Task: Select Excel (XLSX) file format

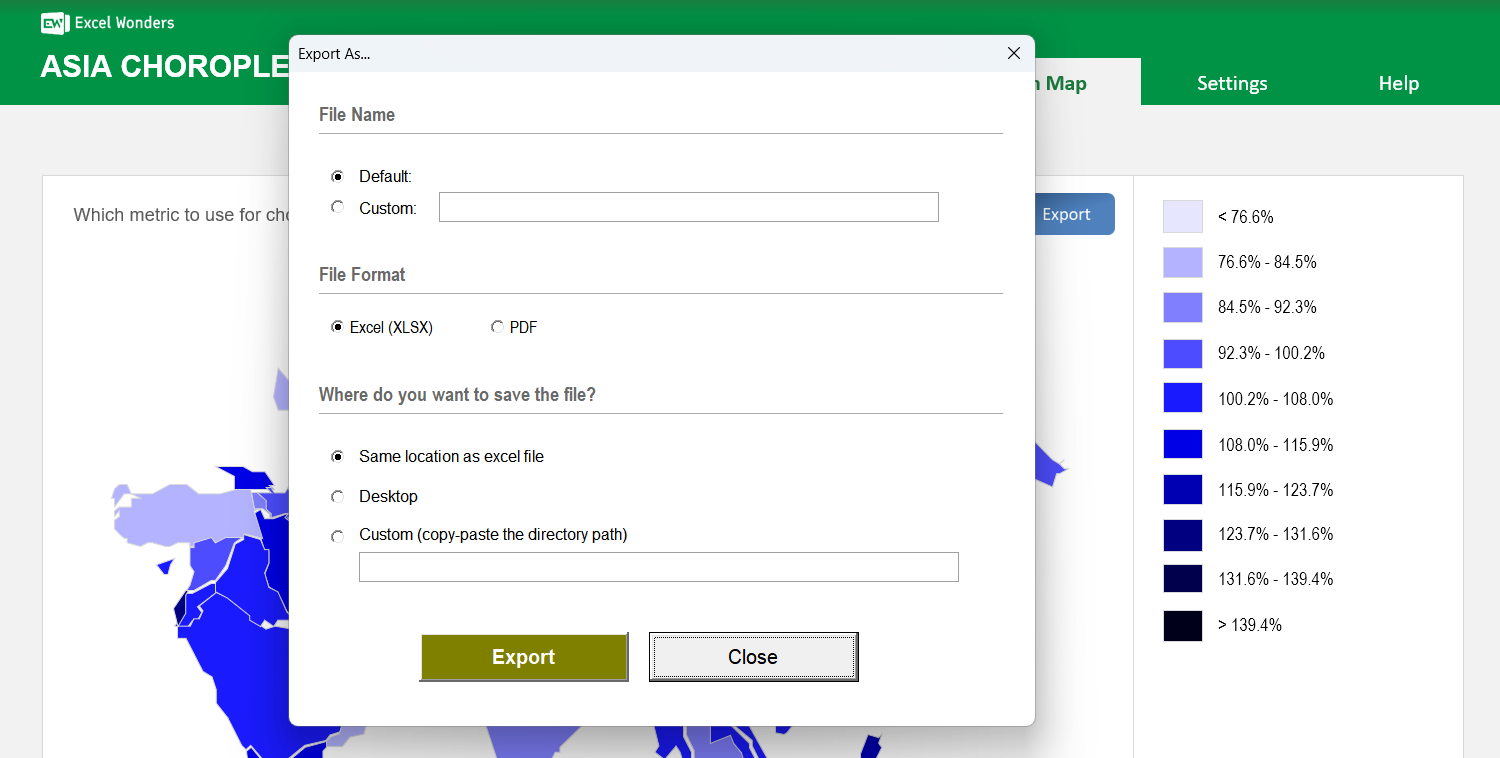Action: click(x=338, y=327)
